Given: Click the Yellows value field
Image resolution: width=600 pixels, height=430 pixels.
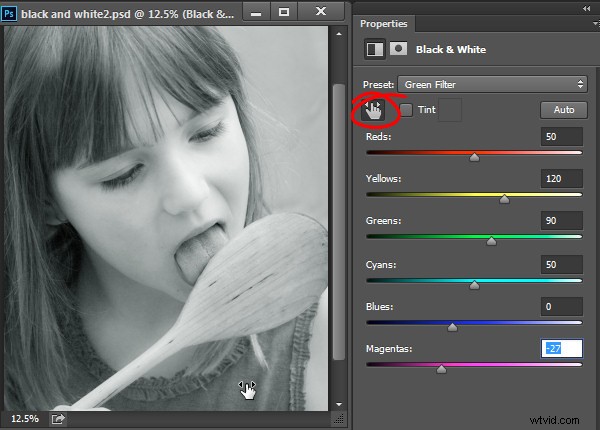Looking at the screenshot, I should click(x=562, y=179).
